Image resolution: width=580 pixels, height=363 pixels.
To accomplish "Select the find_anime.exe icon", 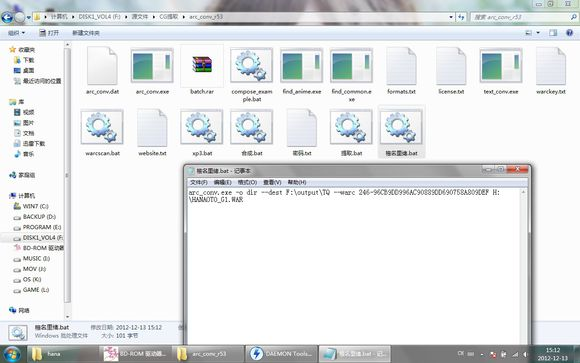I will (x=301, y=66).
